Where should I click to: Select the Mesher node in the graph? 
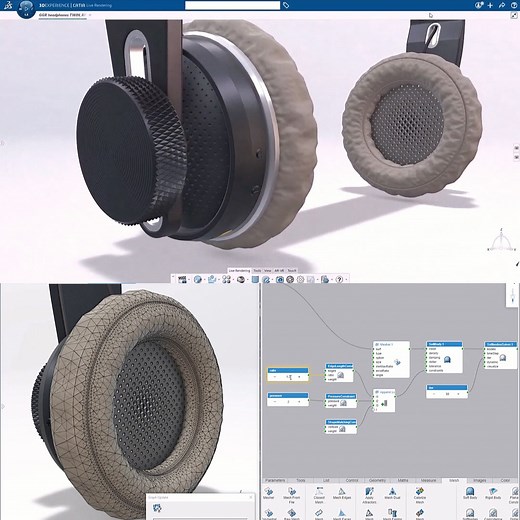point(391,359)
